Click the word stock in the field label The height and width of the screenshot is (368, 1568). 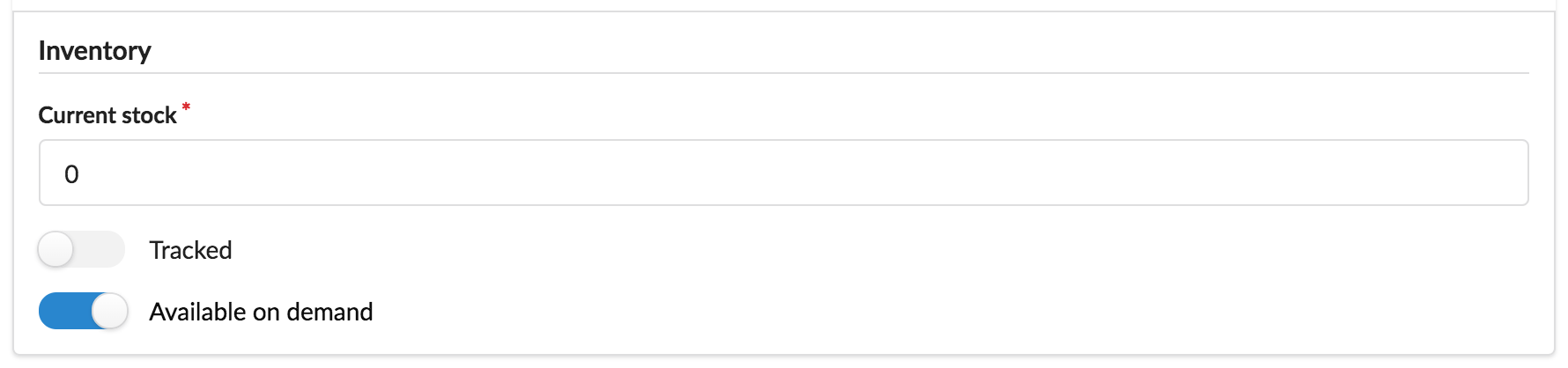[149, 115]
